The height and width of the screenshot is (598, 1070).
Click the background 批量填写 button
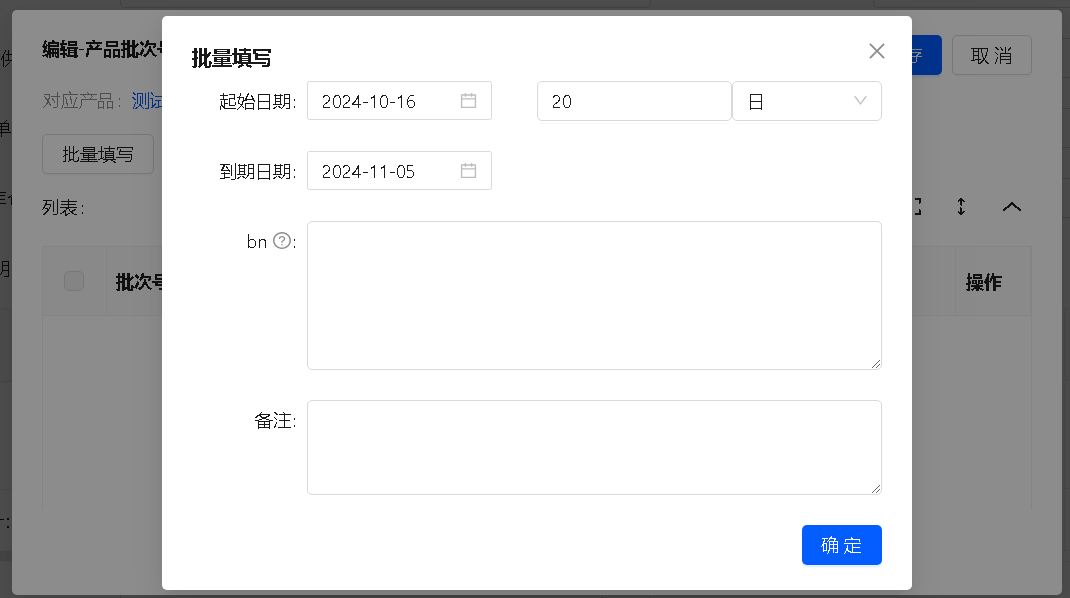(97, 154)
